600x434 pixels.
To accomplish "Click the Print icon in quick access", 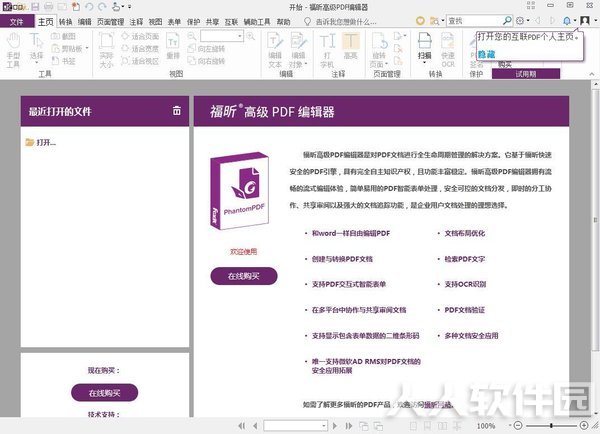I will click(x=49, y=7).
